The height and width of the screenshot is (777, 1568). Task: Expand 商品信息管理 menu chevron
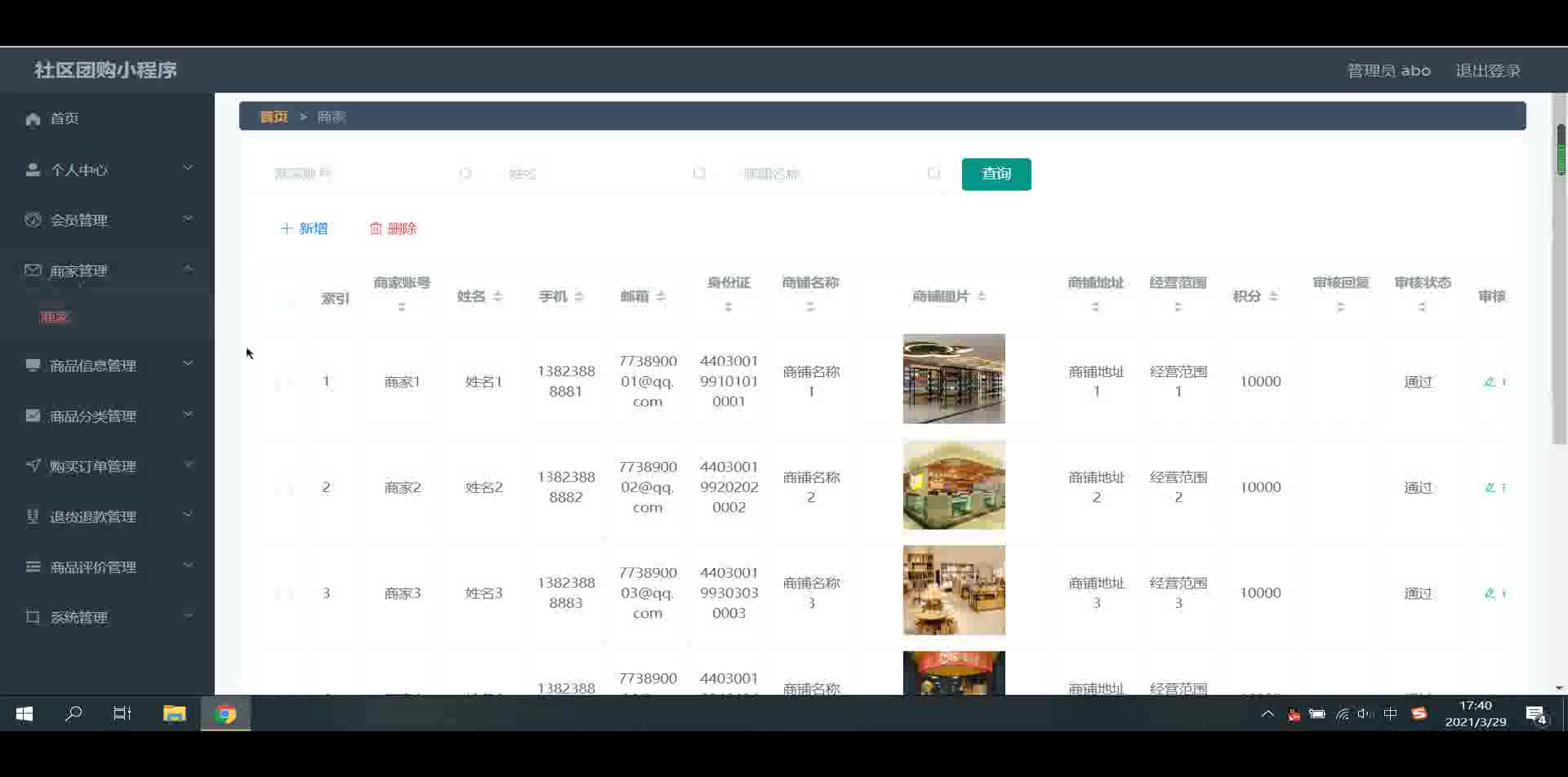pos(188,364)
